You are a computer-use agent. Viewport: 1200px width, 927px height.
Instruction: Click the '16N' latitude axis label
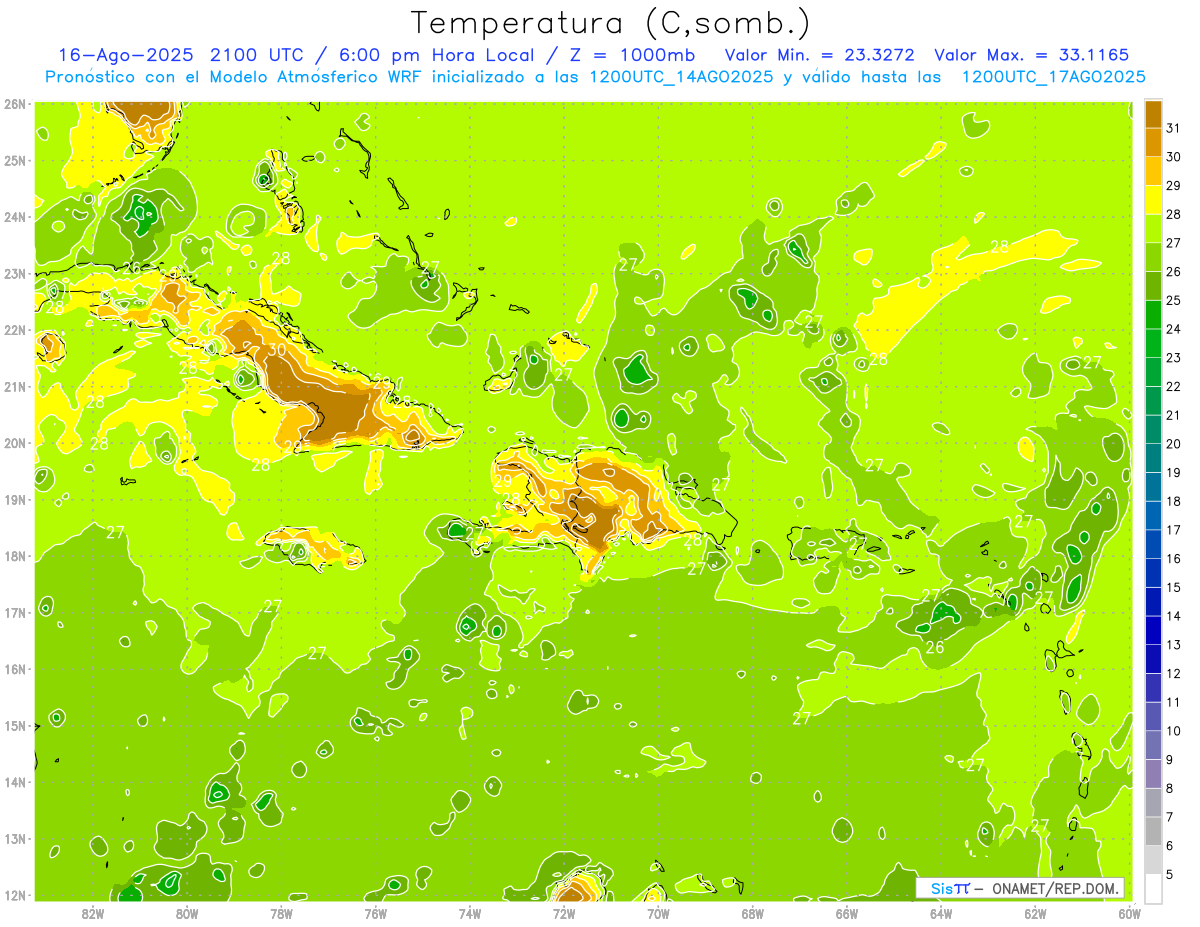15,669
